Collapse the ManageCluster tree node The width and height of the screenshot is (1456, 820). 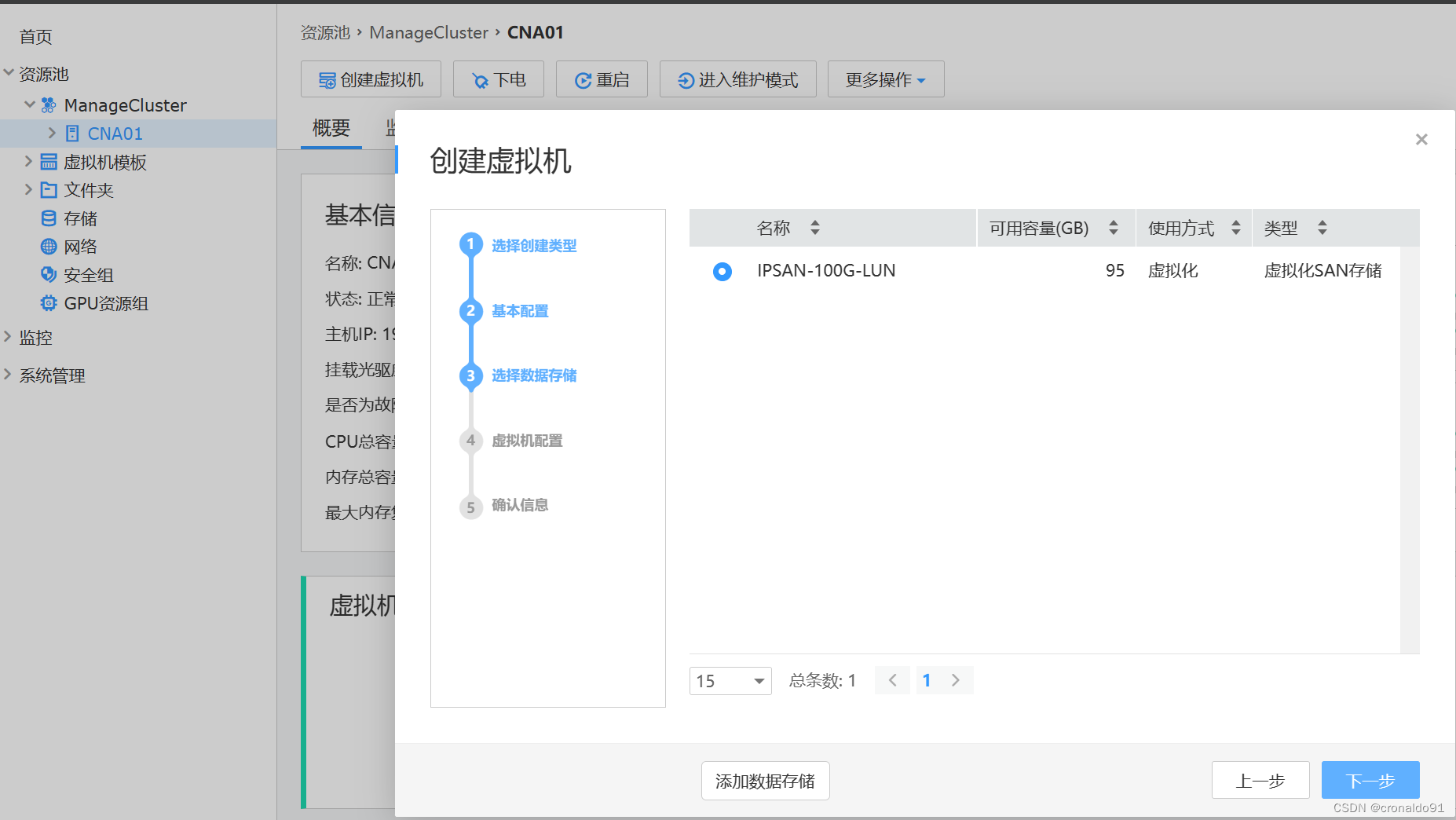click(30, 104)
